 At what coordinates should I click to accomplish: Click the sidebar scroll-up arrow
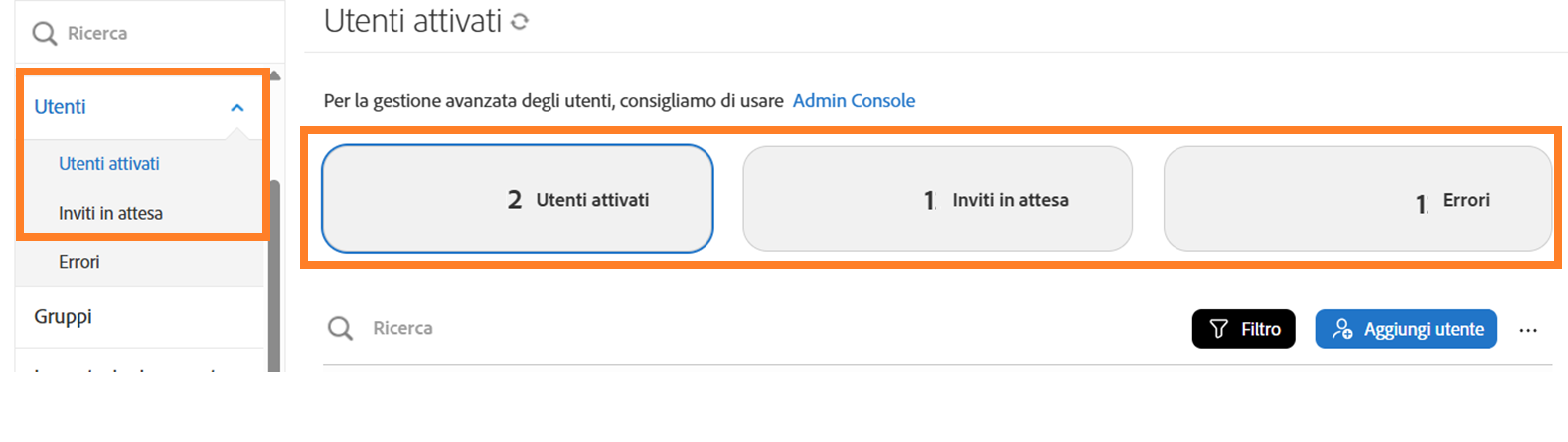275,75
